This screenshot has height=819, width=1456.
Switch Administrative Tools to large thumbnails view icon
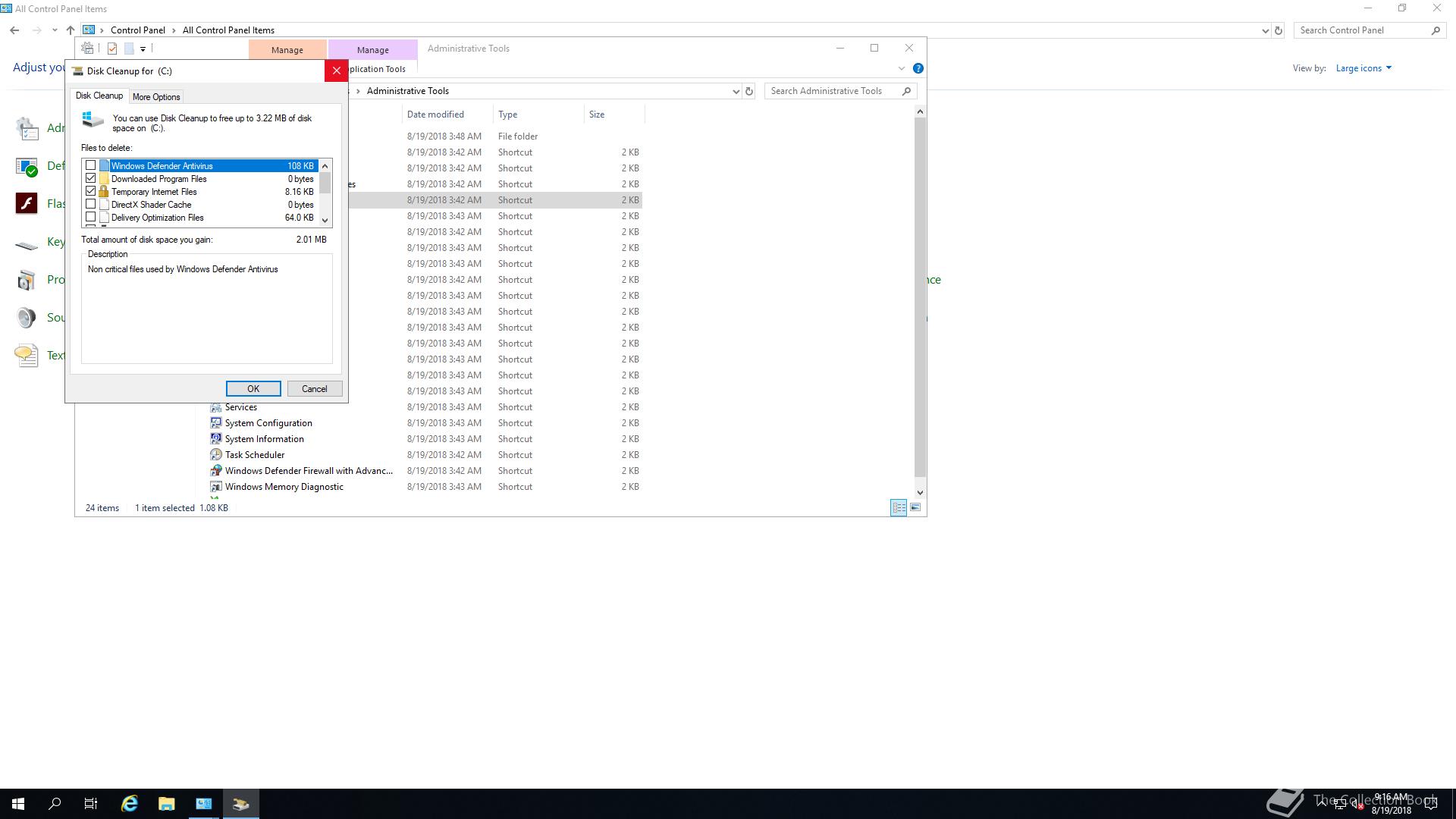coord(915,507)
